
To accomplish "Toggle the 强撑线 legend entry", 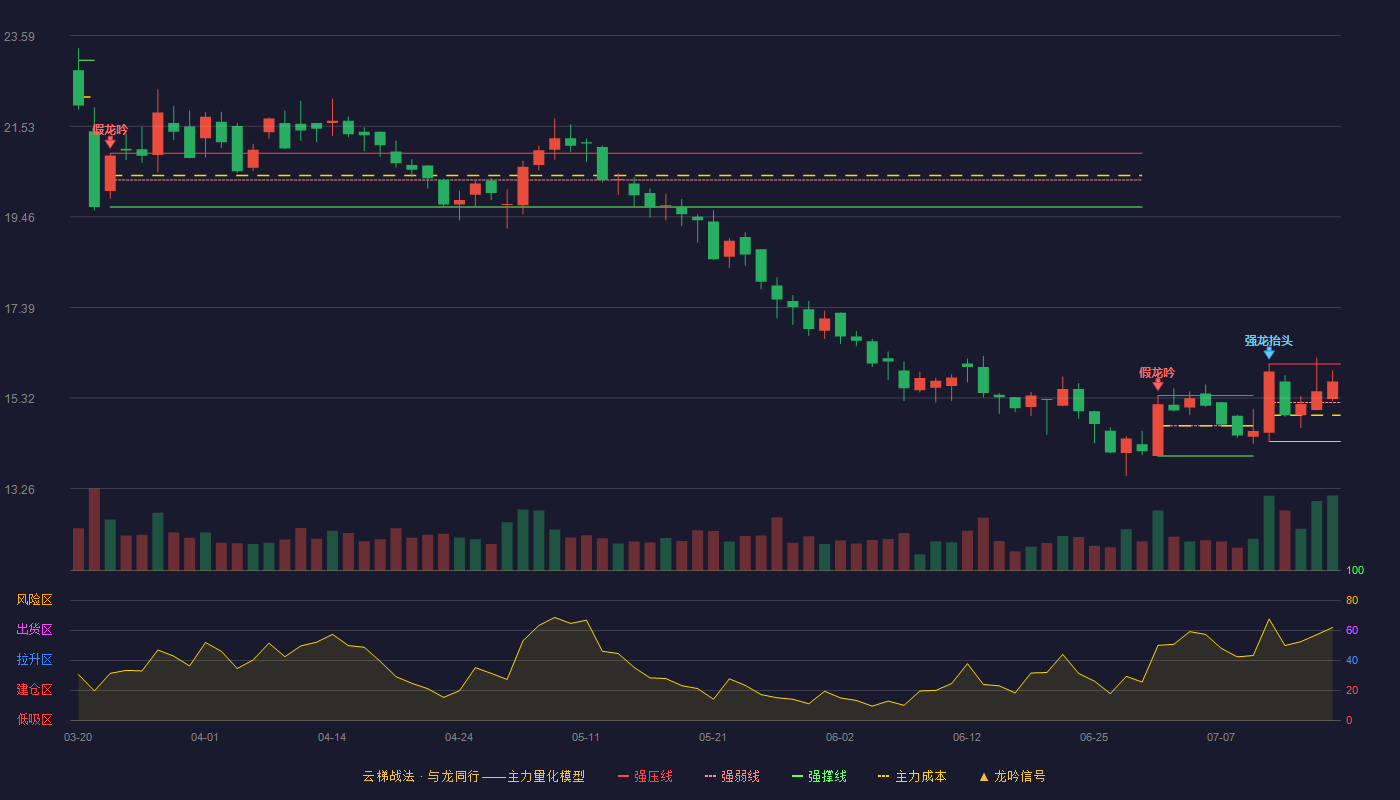I will (819, 776).
